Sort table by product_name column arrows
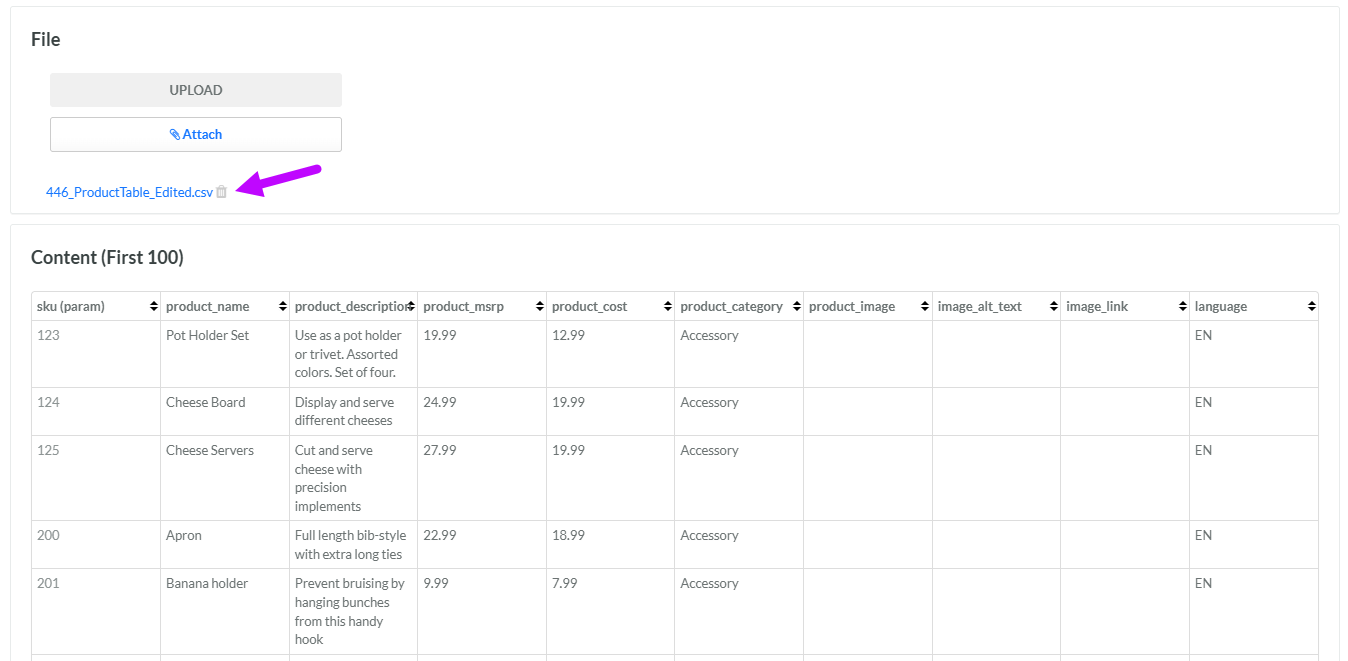The height and width of the screenshot is (661, 1348). (283, 307)
